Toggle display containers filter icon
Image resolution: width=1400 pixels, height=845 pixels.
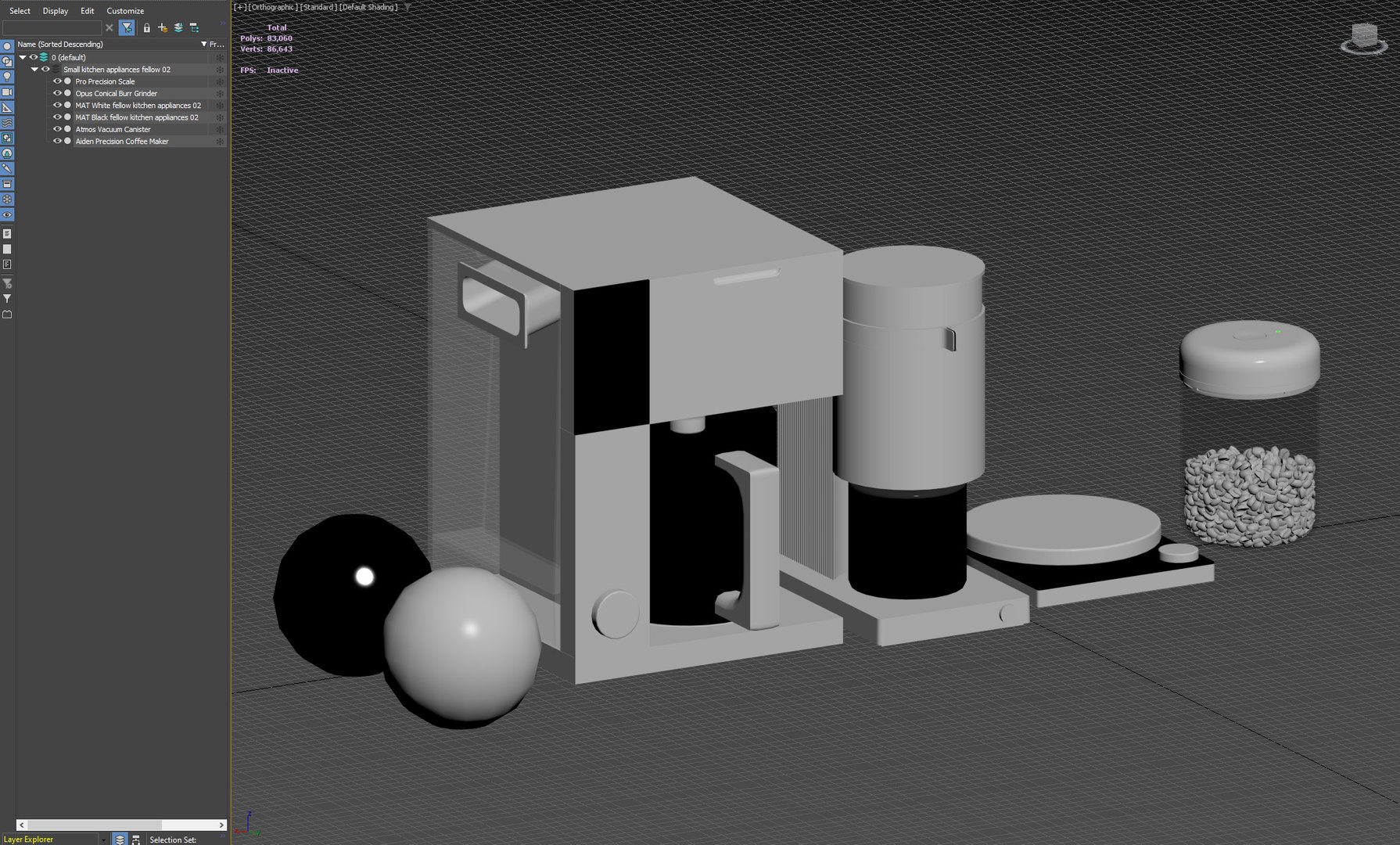(x=7, y=184)
